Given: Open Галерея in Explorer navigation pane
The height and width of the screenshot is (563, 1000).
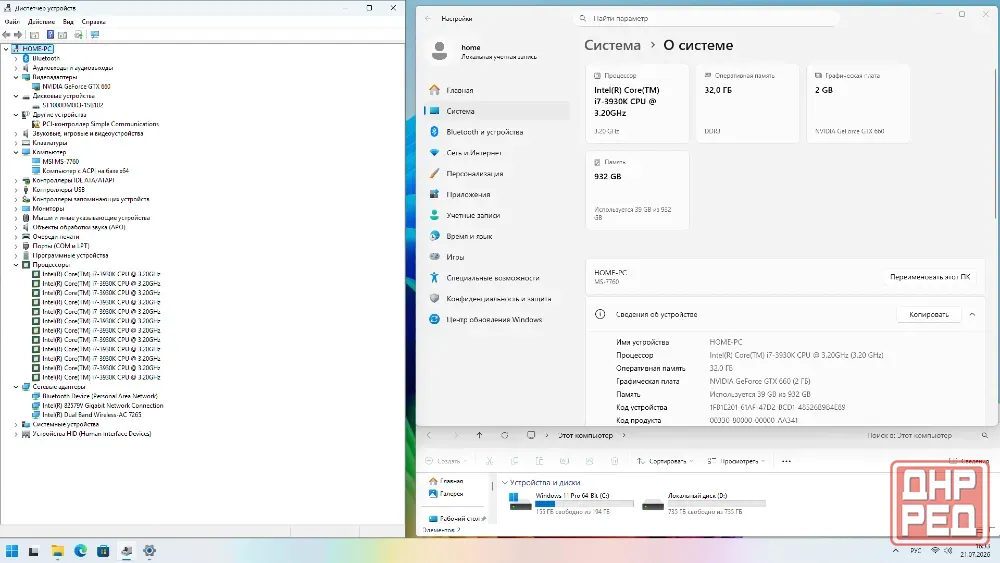Looking at the screenshot, I should pyautogui.click(x=446, y=494).
